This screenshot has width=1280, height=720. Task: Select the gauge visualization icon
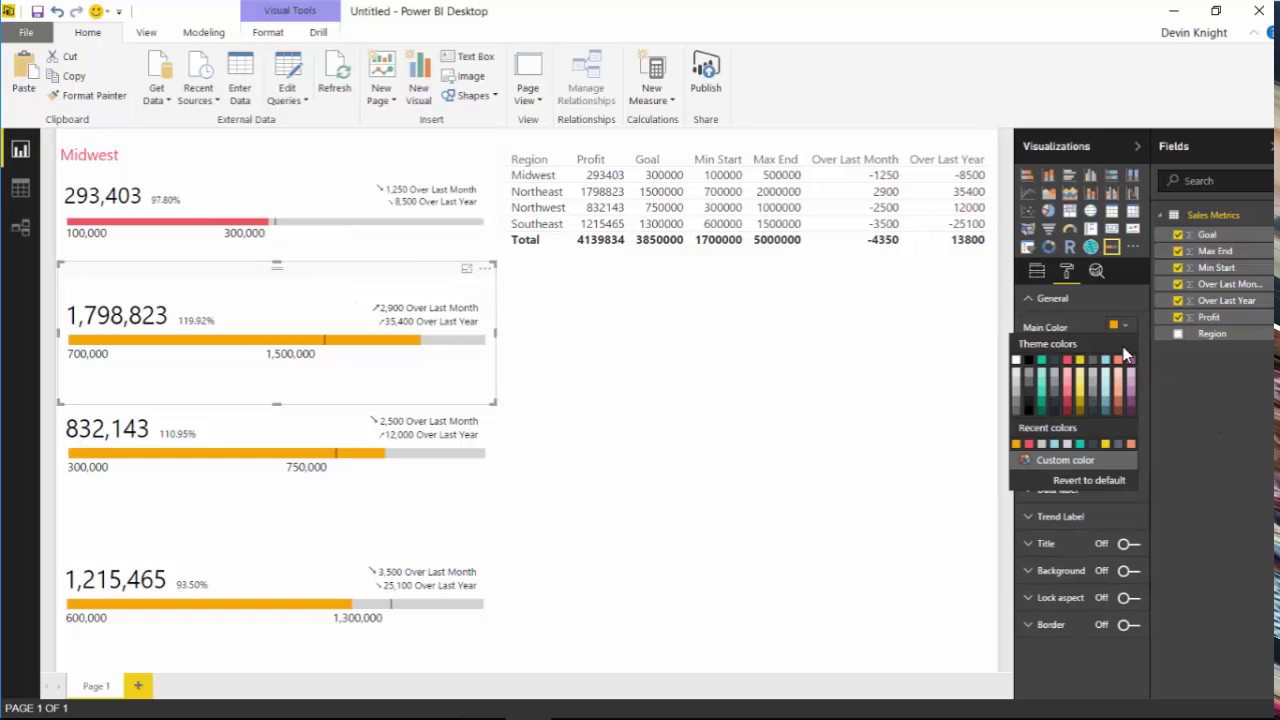point(1069,229)
